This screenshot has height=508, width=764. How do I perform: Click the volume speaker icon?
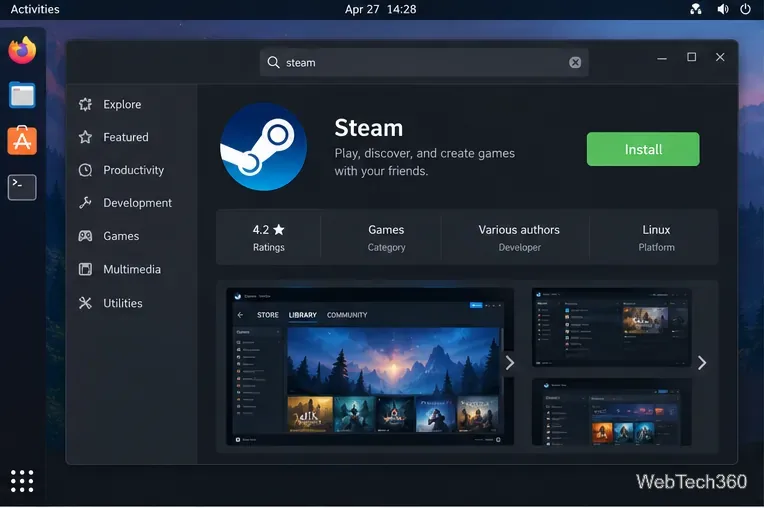coord(723,9)
